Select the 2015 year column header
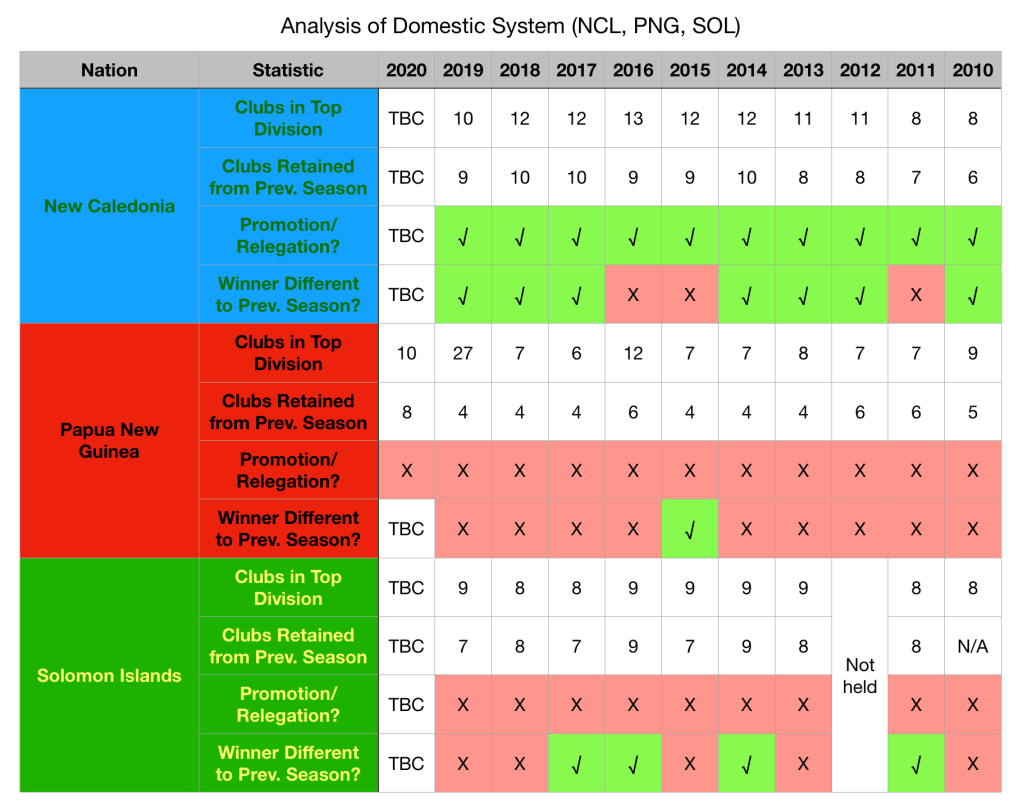 tap(689, 70)
